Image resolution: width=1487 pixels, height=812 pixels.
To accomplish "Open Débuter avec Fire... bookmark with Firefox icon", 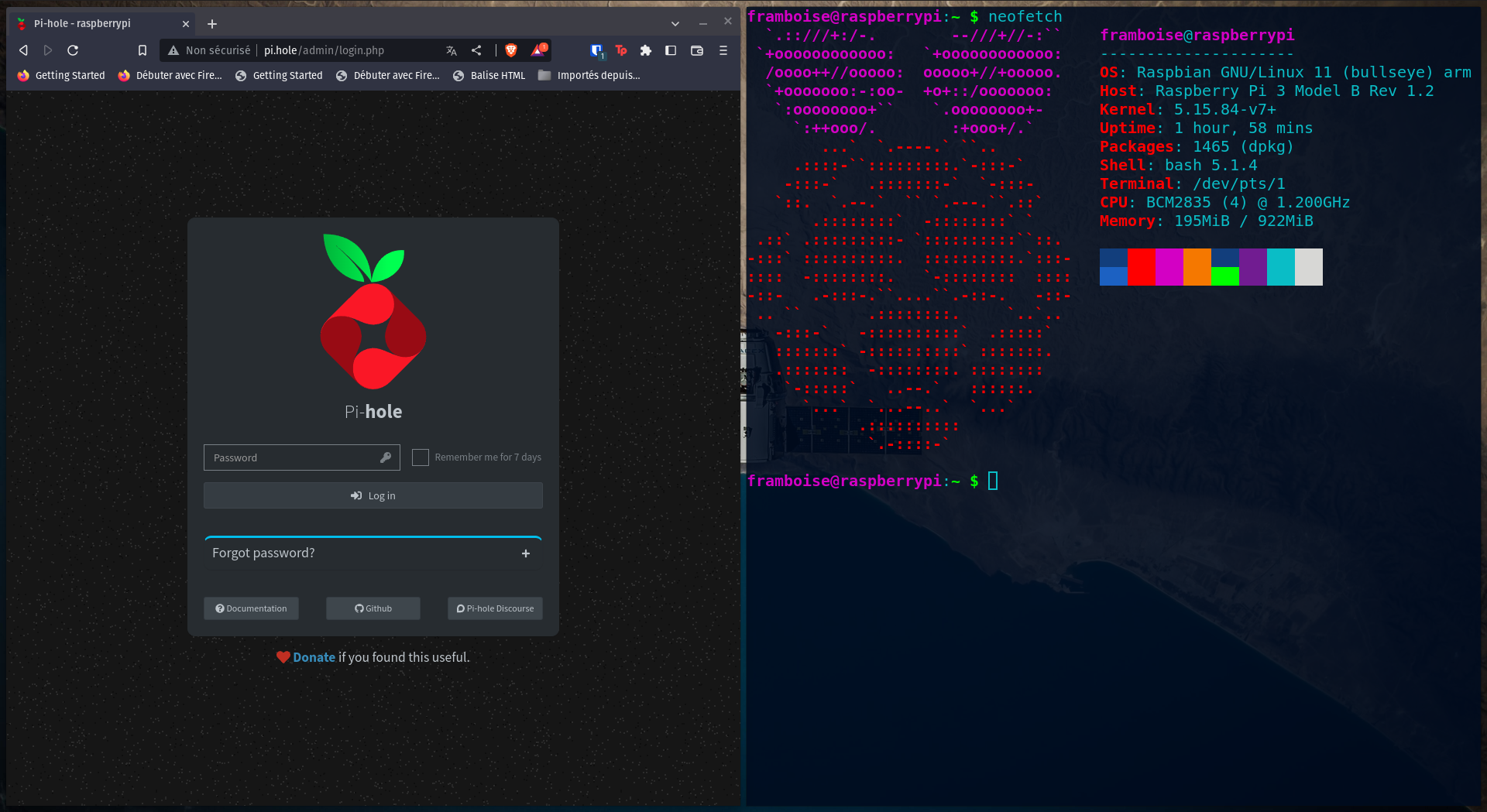I will point(170,75).
